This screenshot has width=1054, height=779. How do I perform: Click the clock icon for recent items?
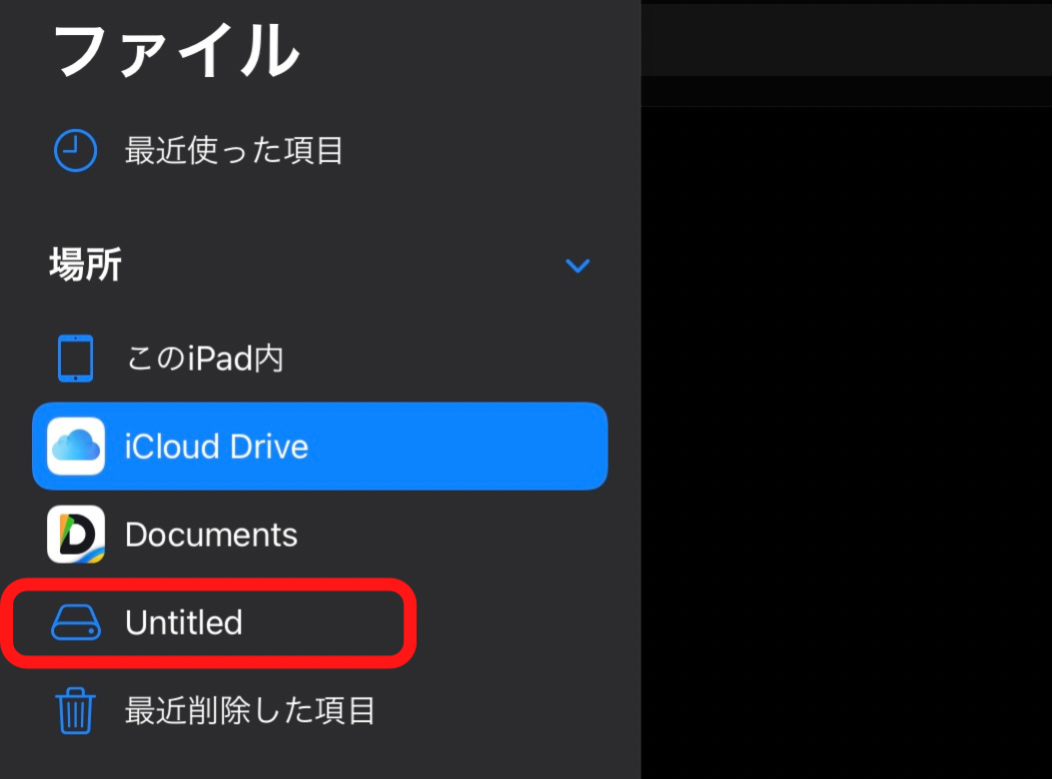coord(75,152)
